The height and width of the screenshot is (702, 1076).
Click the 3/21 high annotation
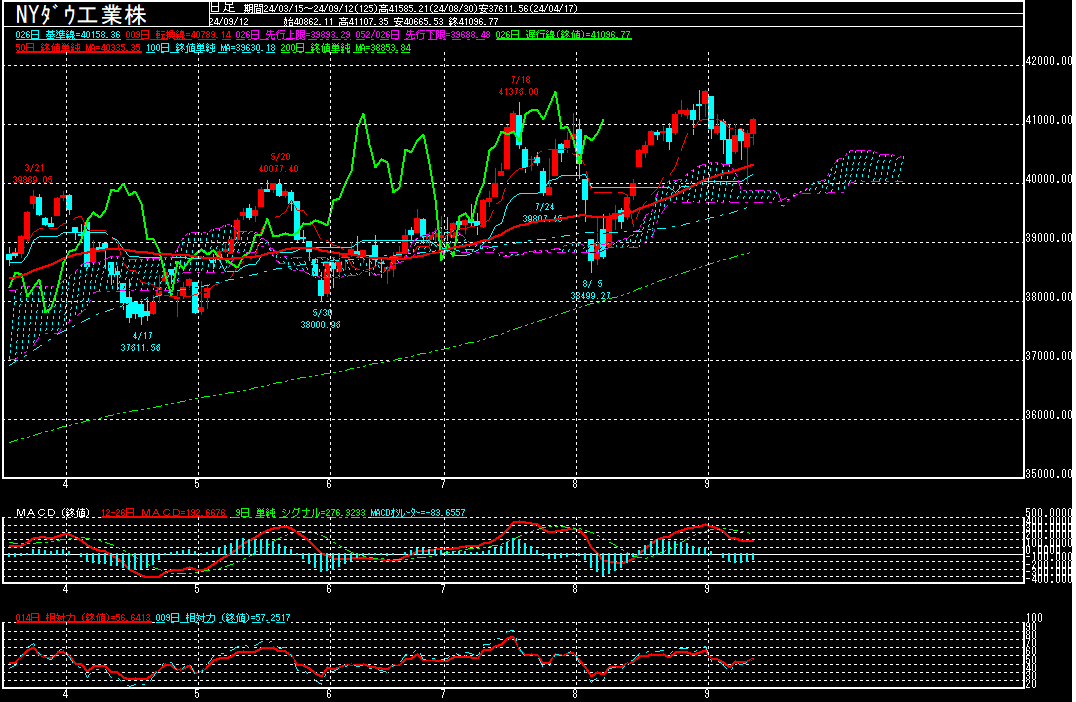point(33,174)
